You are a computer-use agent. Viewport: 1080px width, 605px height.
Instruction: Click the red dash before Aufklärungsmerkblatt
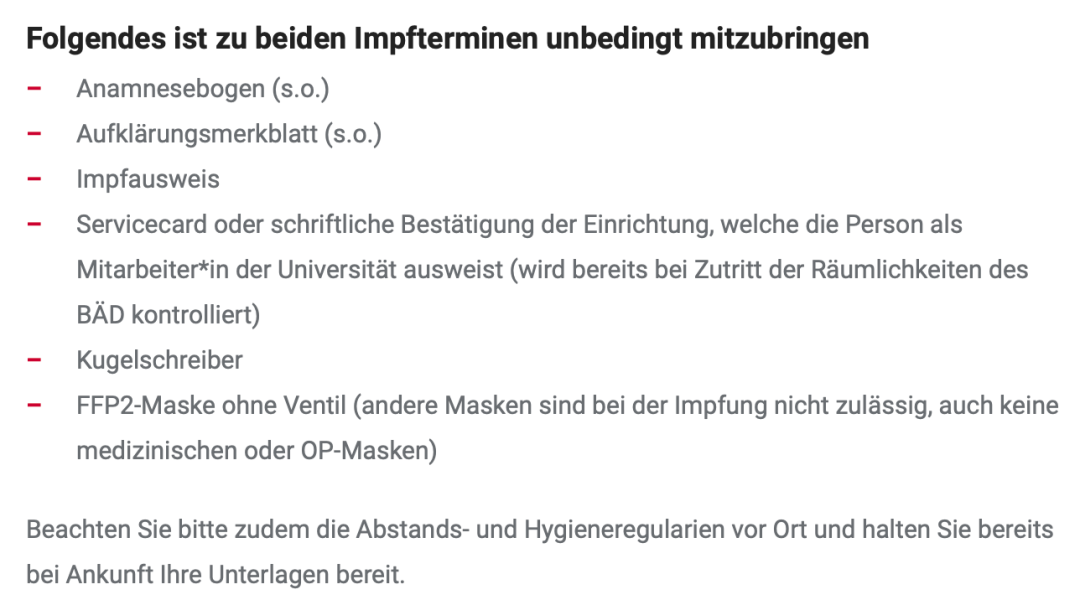34,134
